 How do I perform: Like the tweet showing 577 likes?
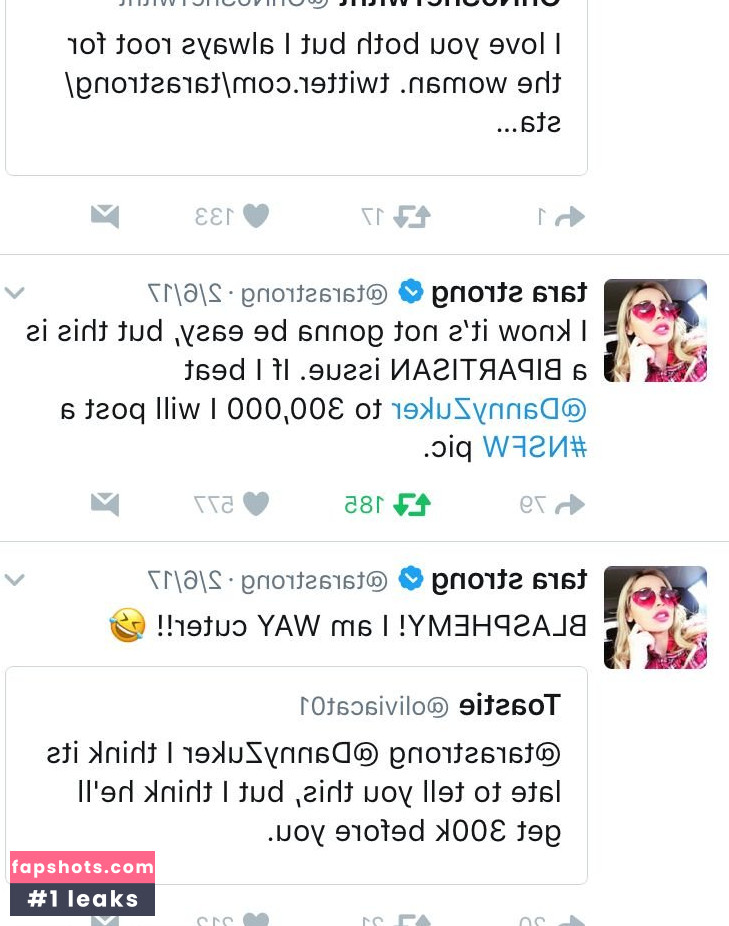point(256,504)
